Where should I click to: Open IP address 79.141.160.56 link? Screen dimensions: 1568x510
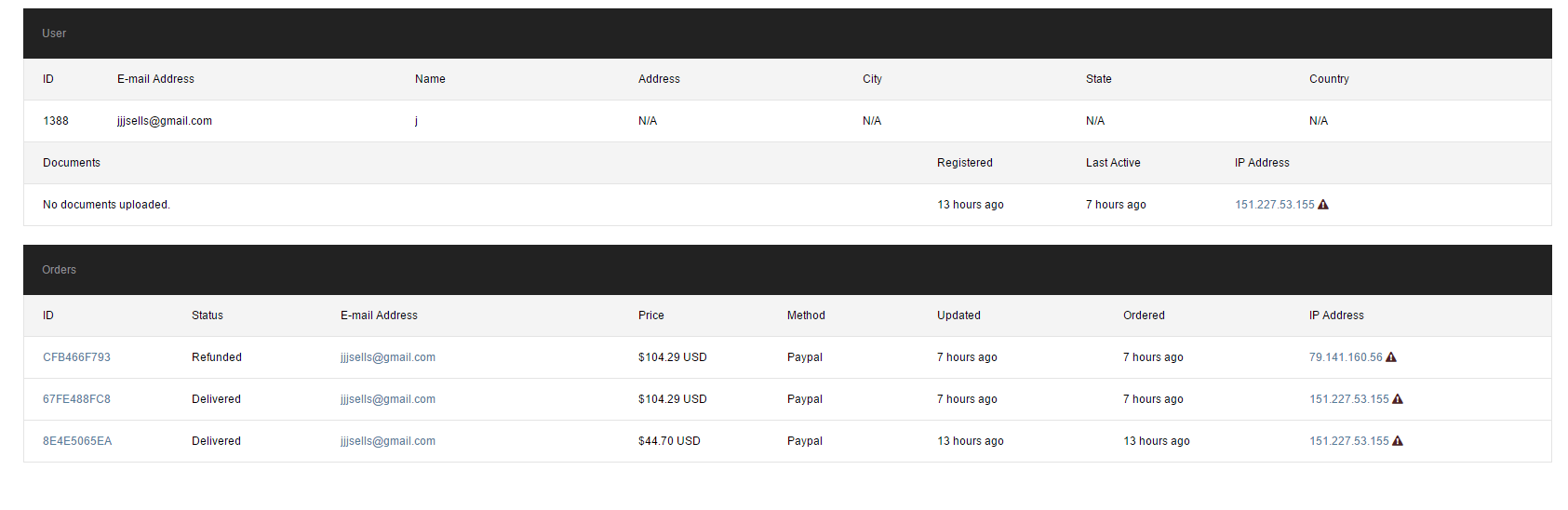point(1346,357)
